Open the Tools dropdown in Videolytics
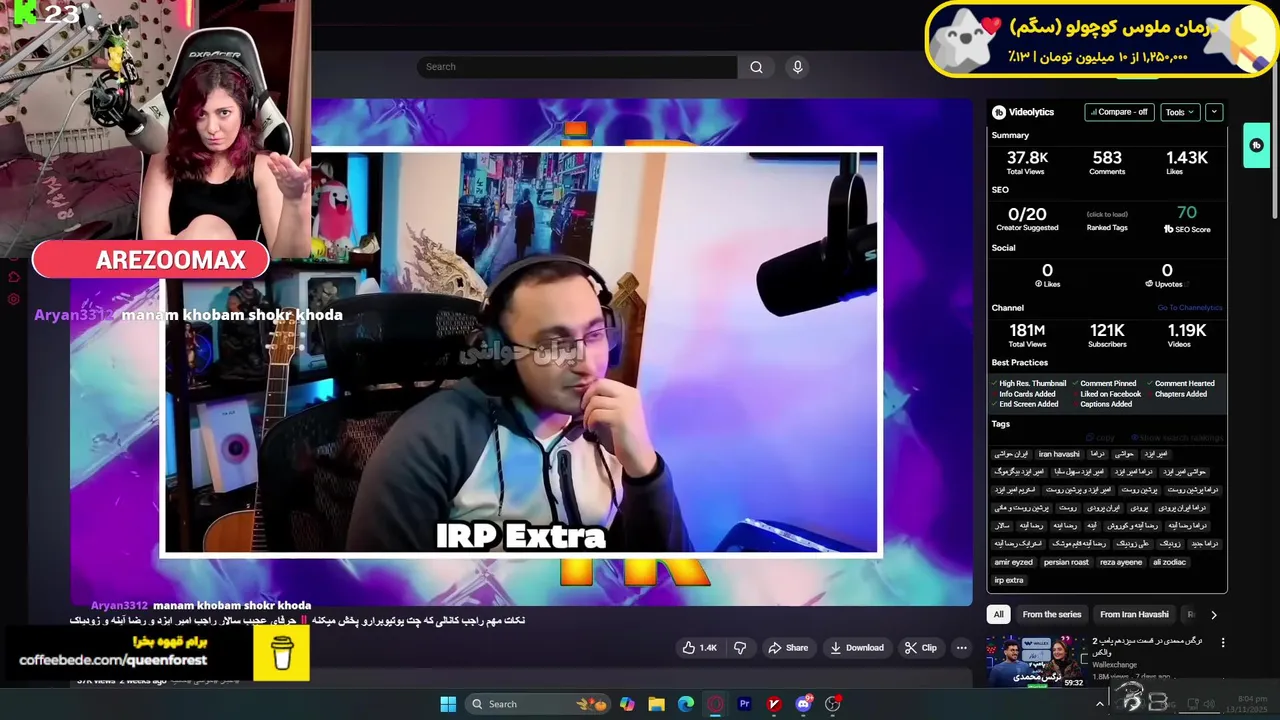 (x=1180, y=112)
